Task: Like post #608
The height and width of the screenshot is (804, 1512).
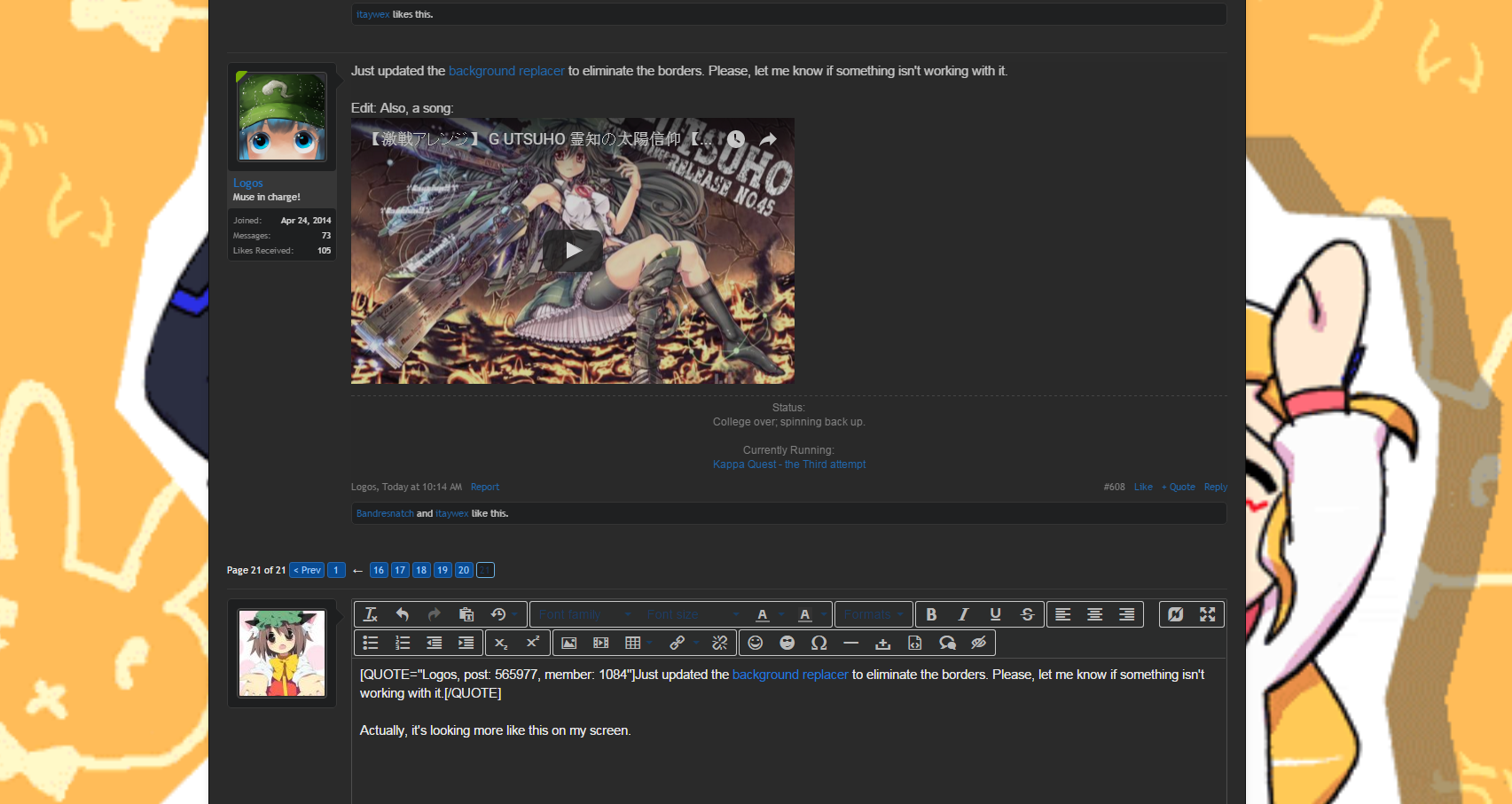Action: click(x=1143, y=488)
